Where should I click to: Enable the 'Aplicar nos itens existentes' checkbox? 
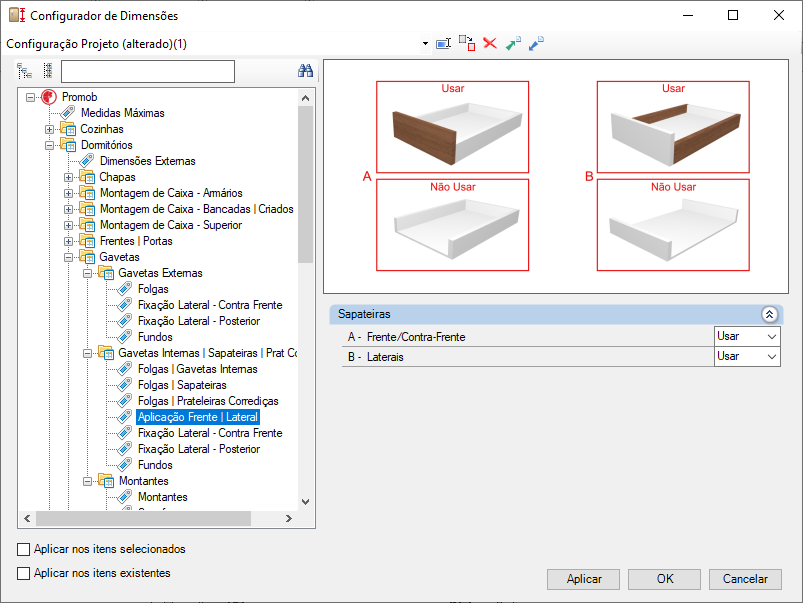coord(24,573)
